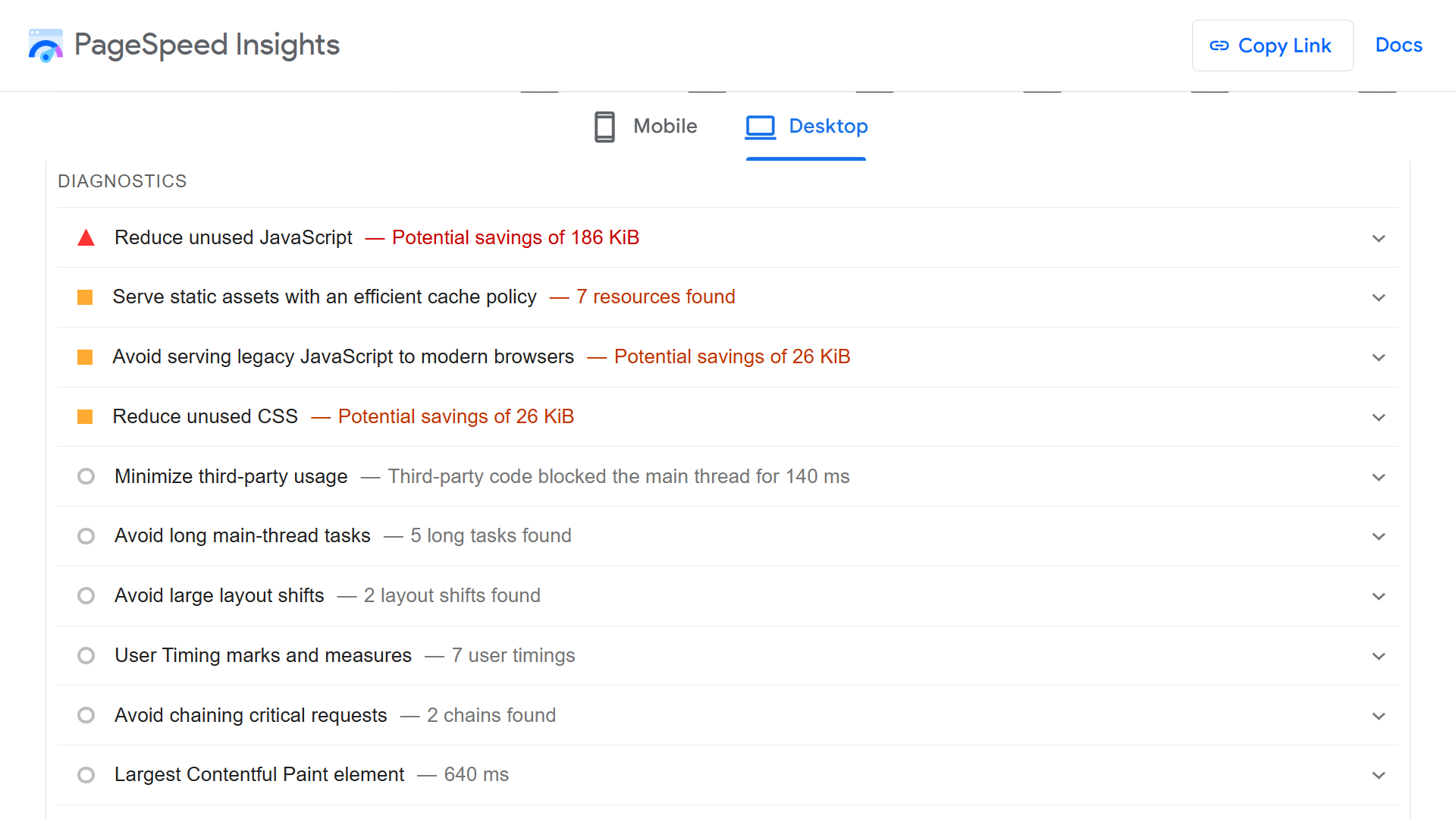Screen dimensions: 1456x819
Task: Click the Copy Link button
Action: 1272,45
